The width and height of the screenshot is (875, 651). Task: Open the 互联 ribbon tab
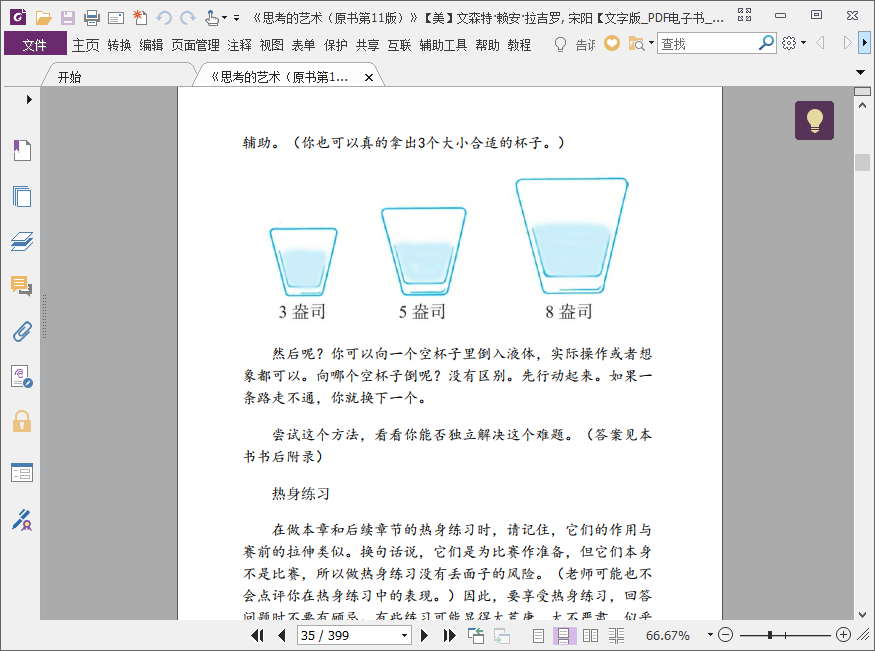pyautogui.click(x=400, y=45)
